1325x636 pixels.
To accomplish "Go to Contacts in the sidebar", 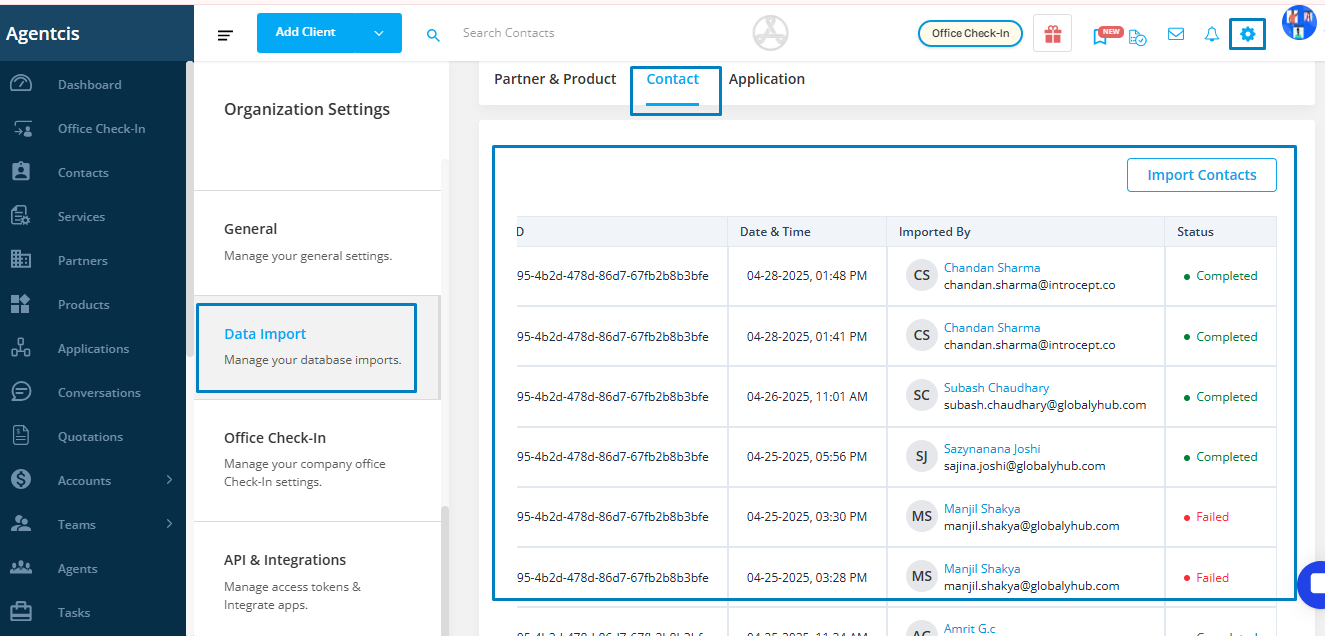I will pyautogui.click(x=83, y=173).
